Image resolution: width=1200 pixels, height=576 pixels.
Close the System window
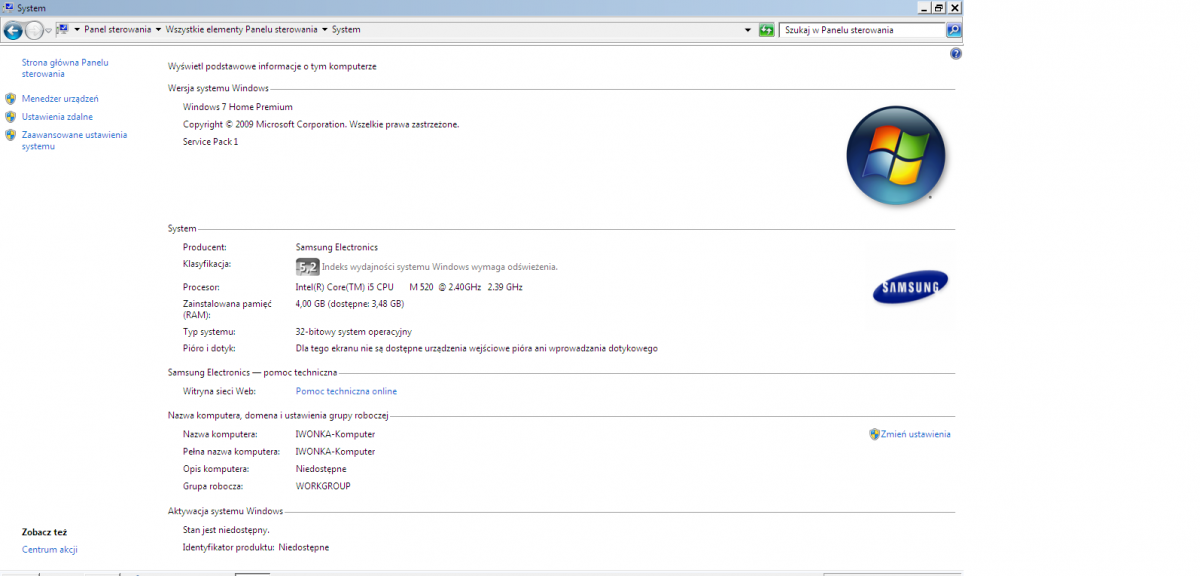(x=955, y=7)
